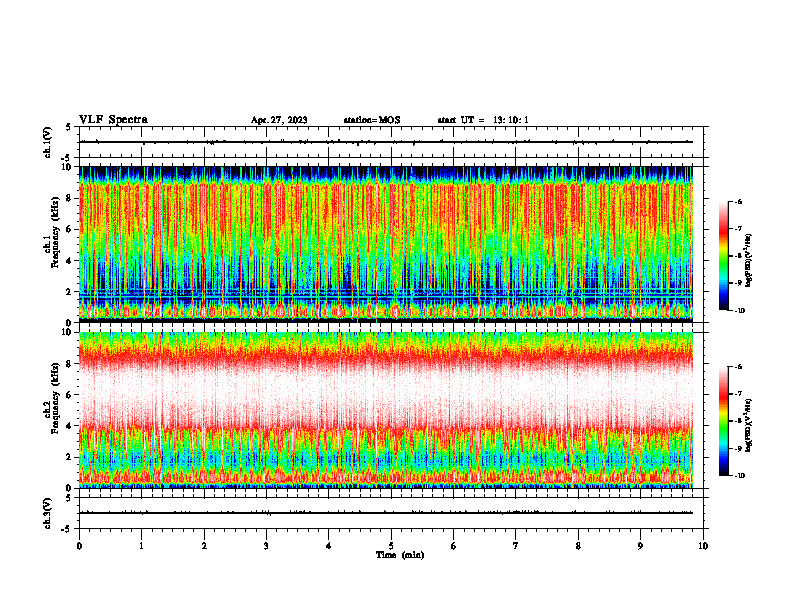The height and width of the screenshot is (612, 792).
Task: Click the lower colorbar's "log(PSD)(V²/Hz)" label
Action: pyautogui.click(x=749, y=426)
